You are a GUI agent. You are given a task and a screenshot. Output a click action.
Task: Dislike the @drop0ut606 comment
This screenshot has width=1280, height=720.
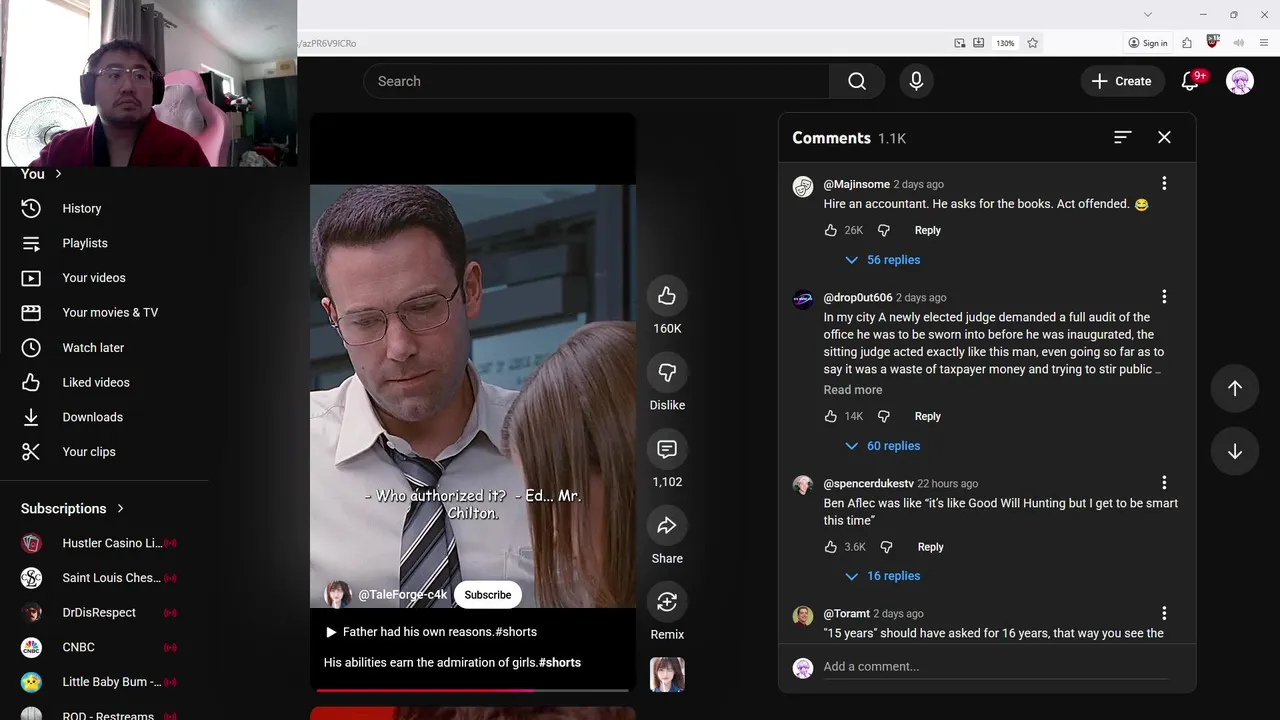coord(883,416)
